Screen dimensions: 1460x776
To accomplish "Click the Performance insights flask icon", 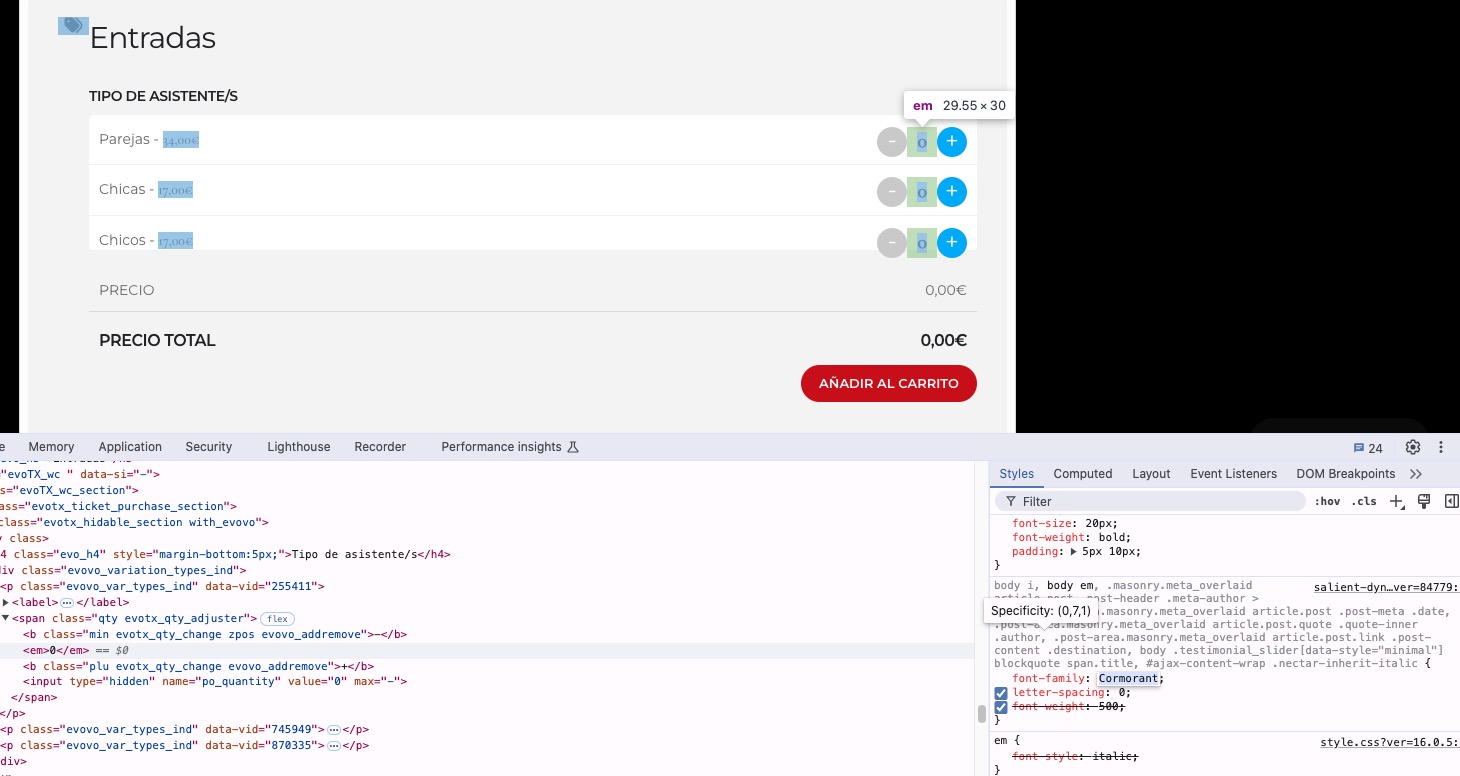I will click(x=573, y=447).
